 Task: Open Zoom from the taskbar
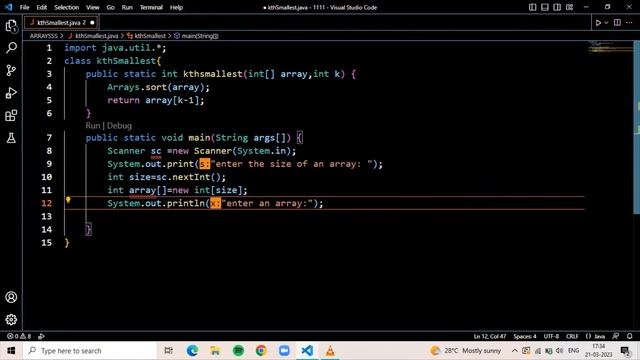coord(284,351)
